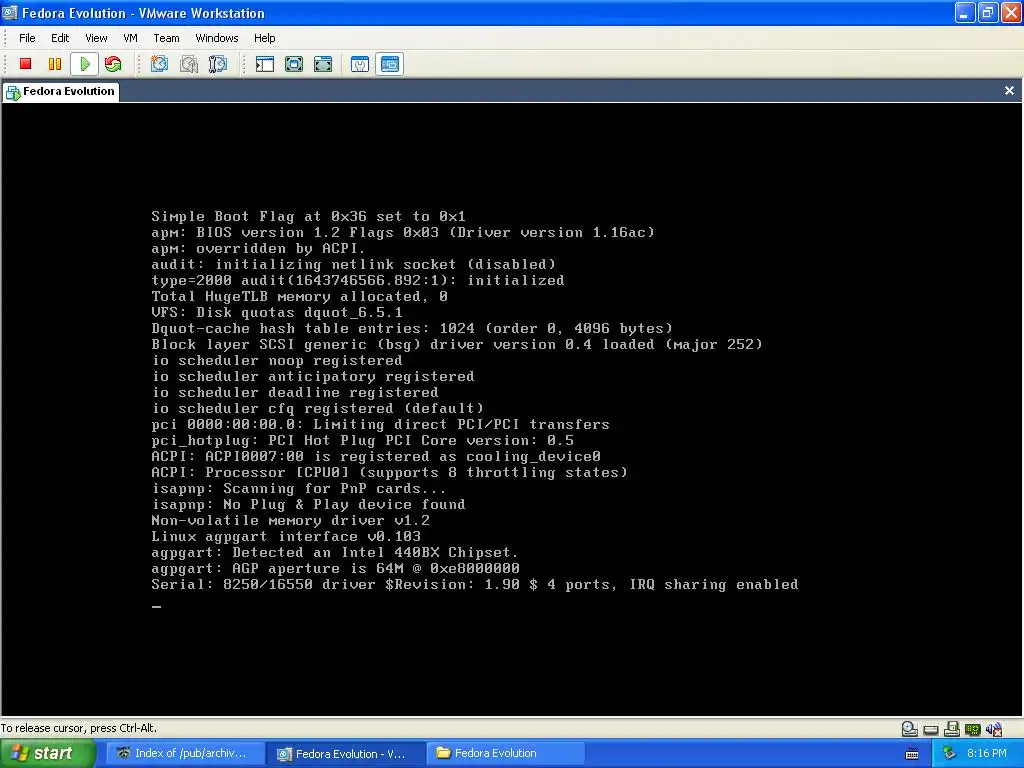Screen dimensions: 1024x768
Task: Open the View menu
Action: pos(96,38)
